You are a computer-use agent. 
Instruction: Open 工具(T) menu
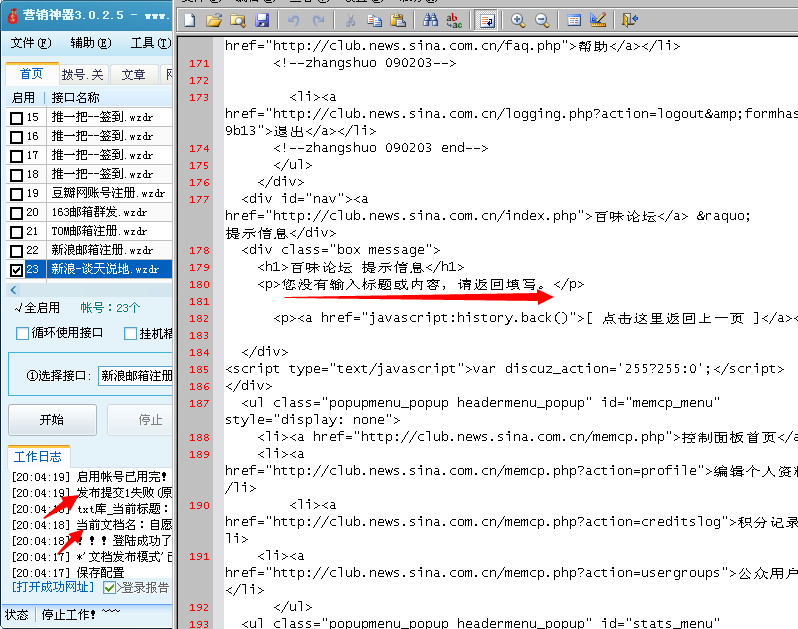pyautogui.click(x=151, y=43)
